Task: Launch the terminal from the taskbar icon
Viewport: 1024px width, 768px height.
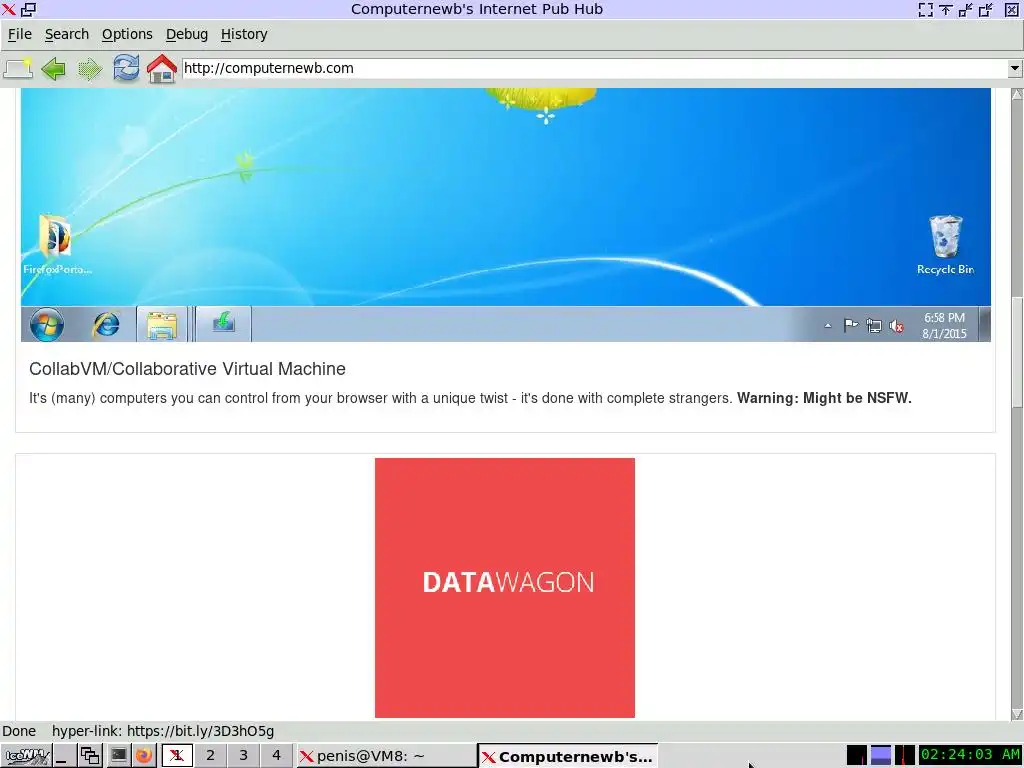Action: [x=118, y=756]
